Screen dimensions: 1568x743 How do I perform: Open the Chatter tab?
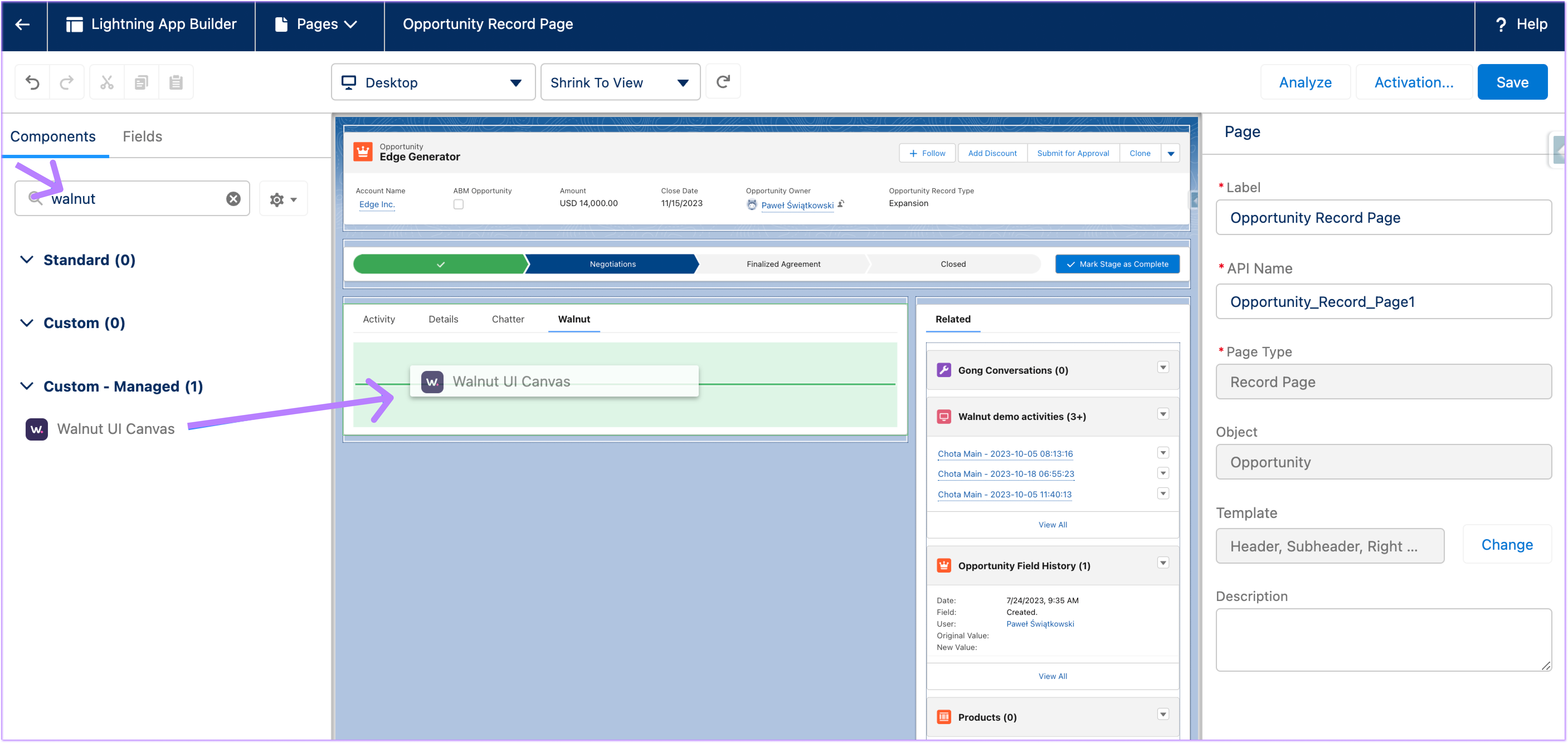(x=508, y=319)
